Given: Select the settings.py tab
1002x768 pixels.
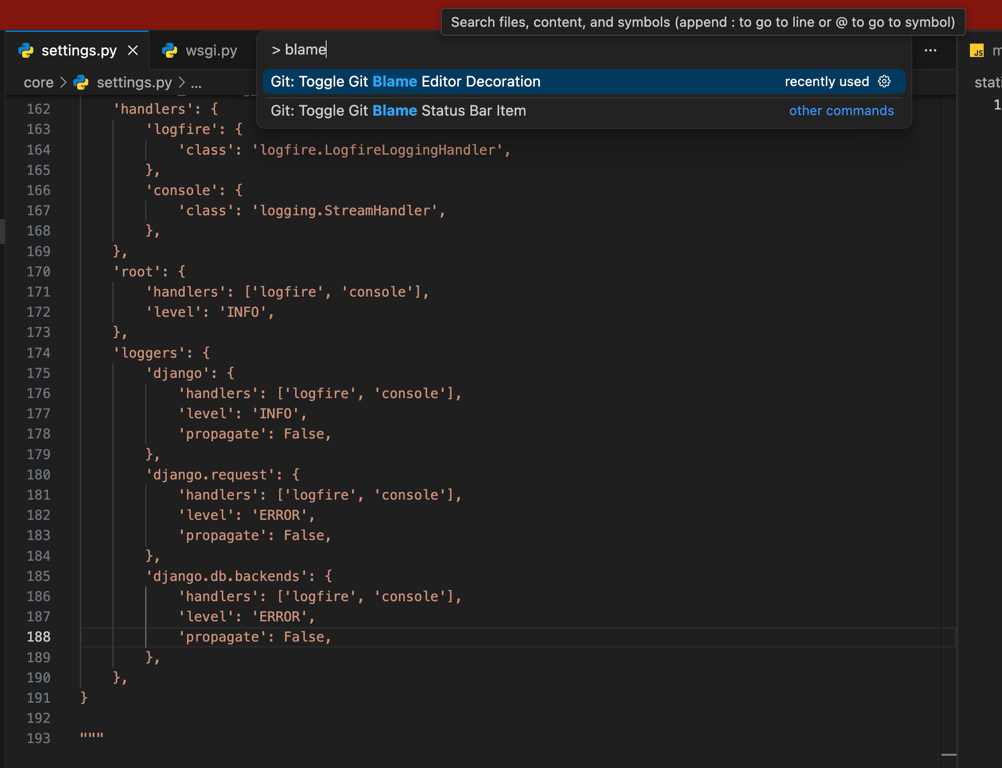Looking at the screenshot, I should click(77, 50).
